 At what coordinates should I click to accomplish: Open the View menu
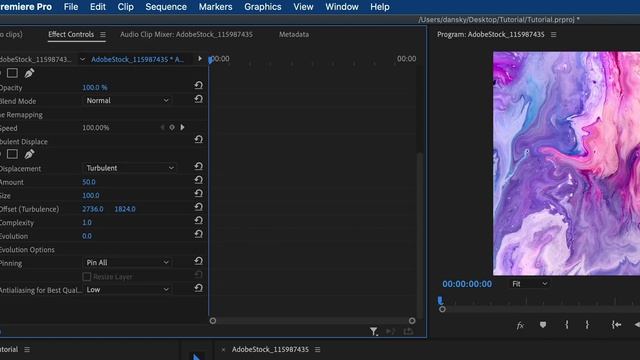tap(303, 7)
